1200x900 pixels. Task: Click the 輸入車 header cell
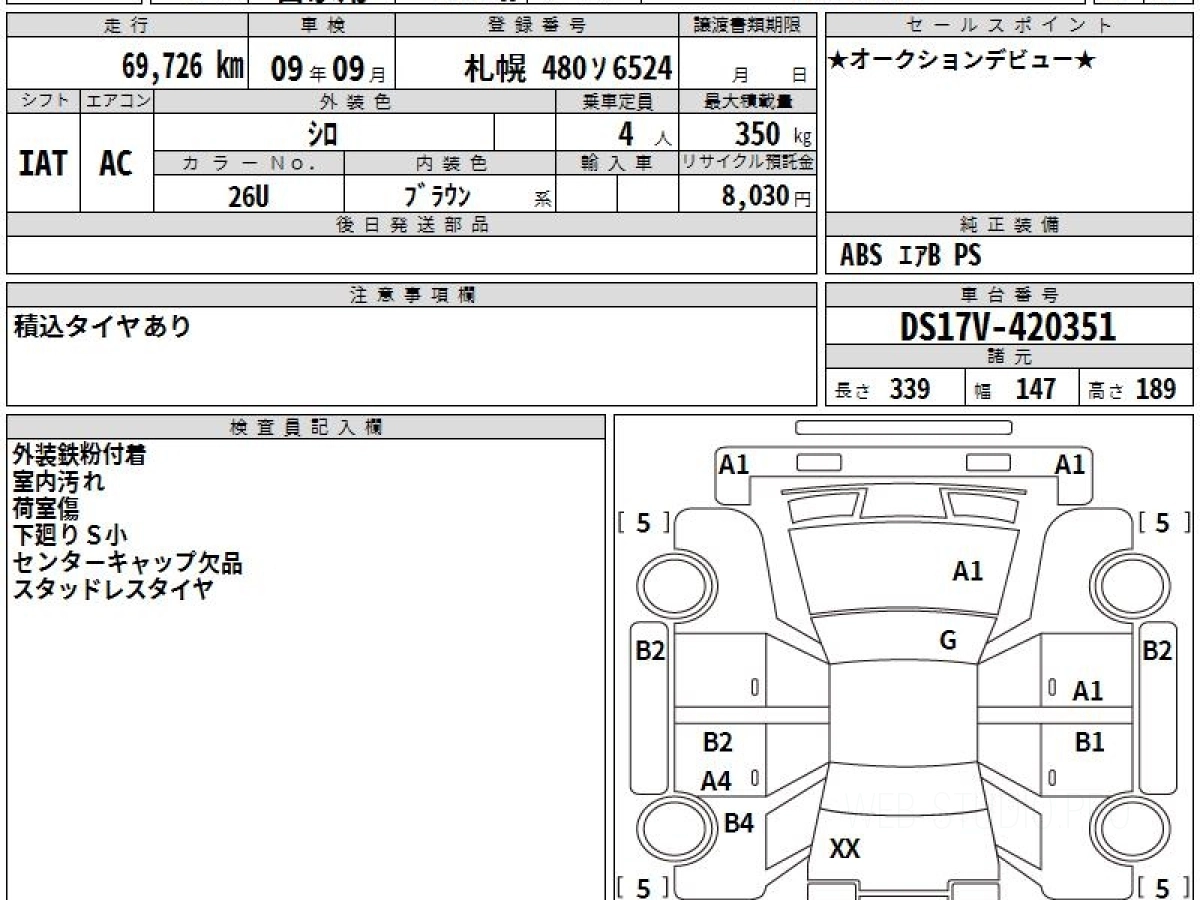(x=617, y=163)
